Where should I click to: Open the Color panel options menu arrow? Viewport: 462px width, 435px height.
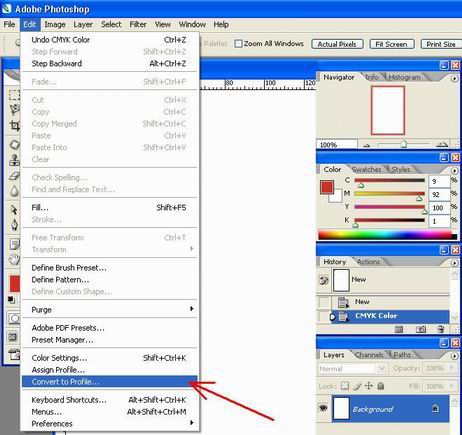tap(454, 170)
